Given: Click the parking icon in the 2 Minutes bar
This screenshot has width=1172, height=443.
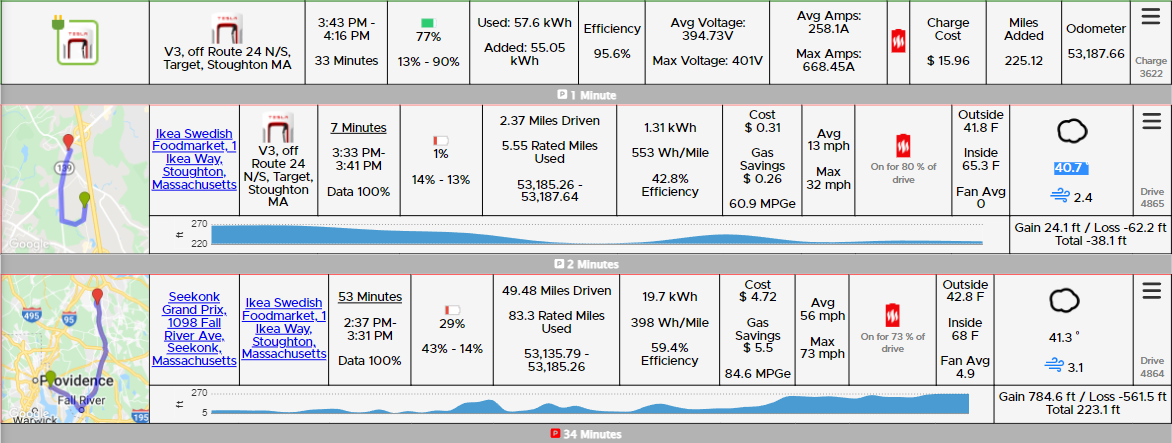Looking at the screenshot, I should [x=558, y=264].
